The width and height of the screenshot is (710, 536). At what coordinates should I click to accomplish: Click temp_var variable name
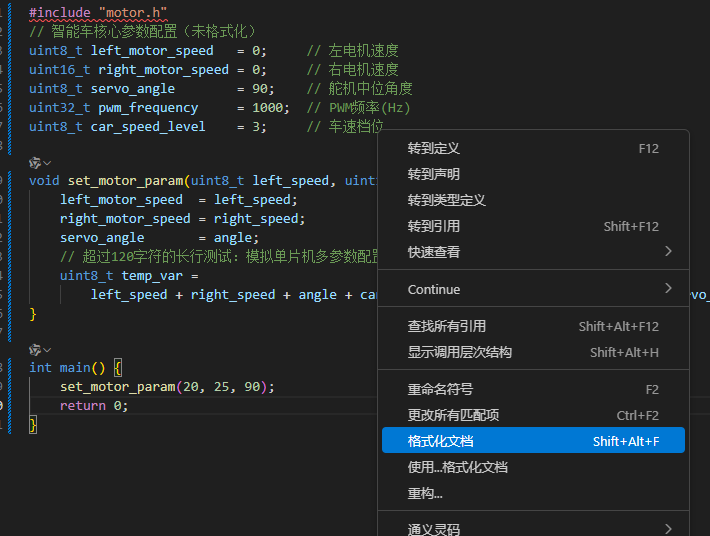152,276
